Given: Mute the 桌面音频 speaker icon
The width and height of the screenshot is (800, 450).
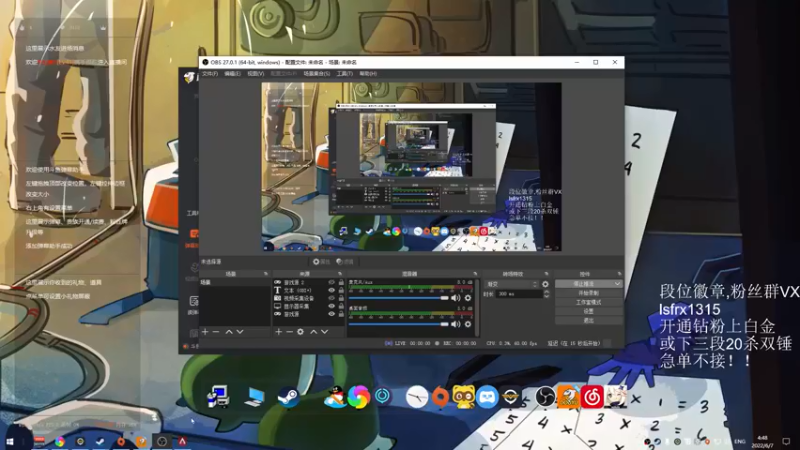Looking at the screenshot, I should [456, 324].
